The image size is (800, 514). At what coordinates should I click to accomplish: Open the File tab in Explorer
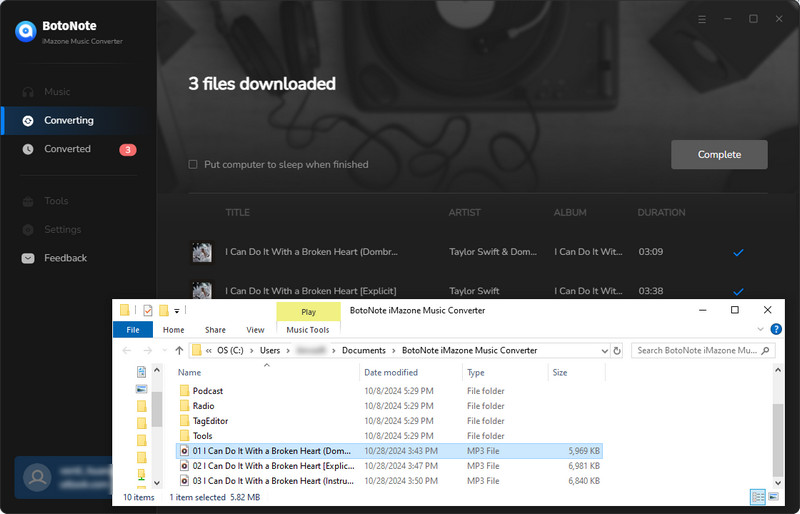(x=133, y=330)
